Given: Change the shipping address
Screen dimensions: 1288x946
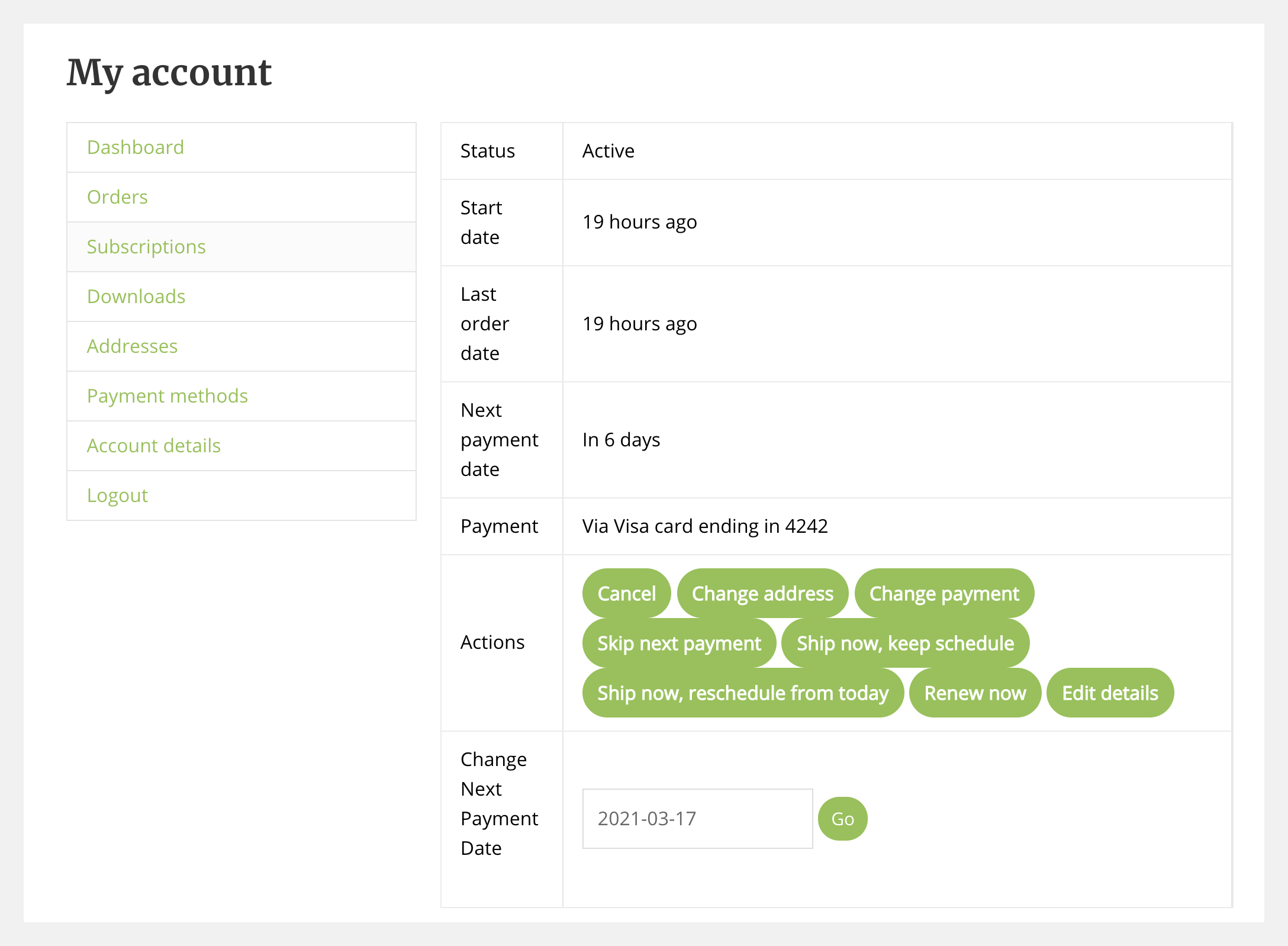Looking at the screenshot, I should pos(763,593).
